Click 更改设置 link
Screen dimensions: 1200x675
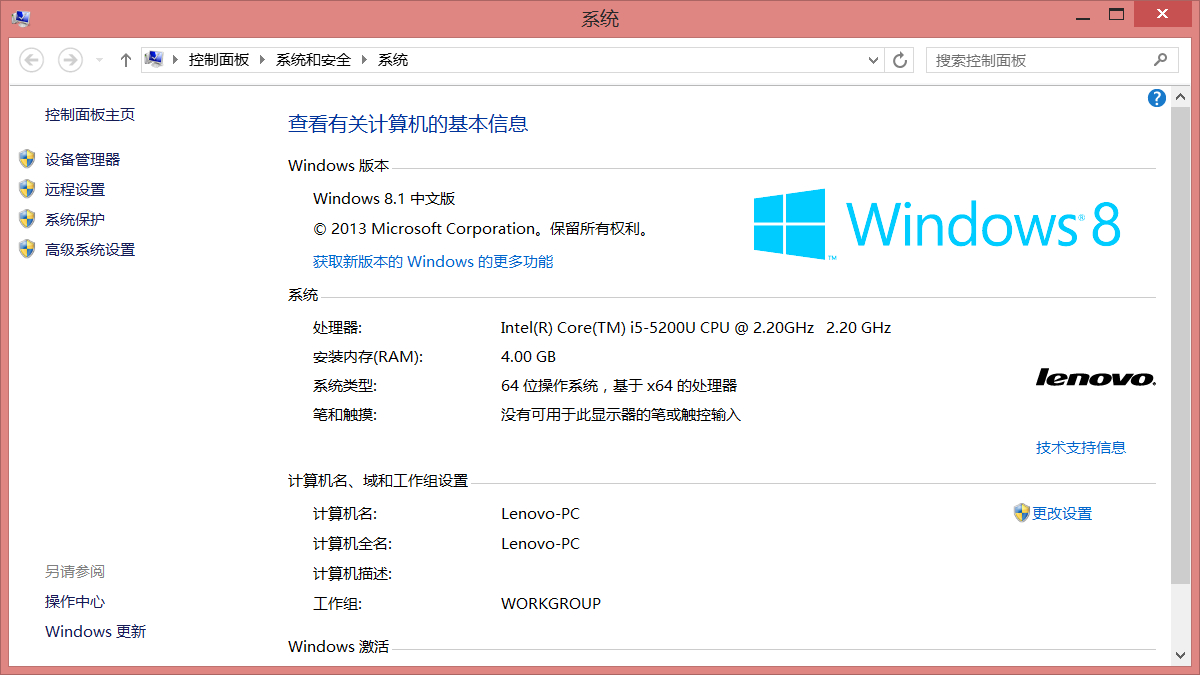pyautogui.click(x=1062, y=514)
